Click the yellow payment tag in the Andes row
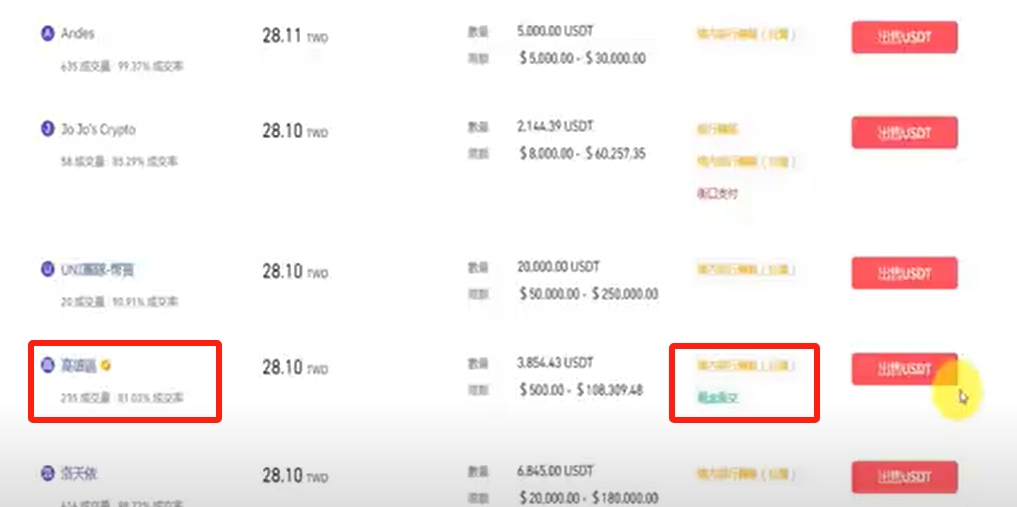Viewport: 1017px width, 507px height. point(746,34)
